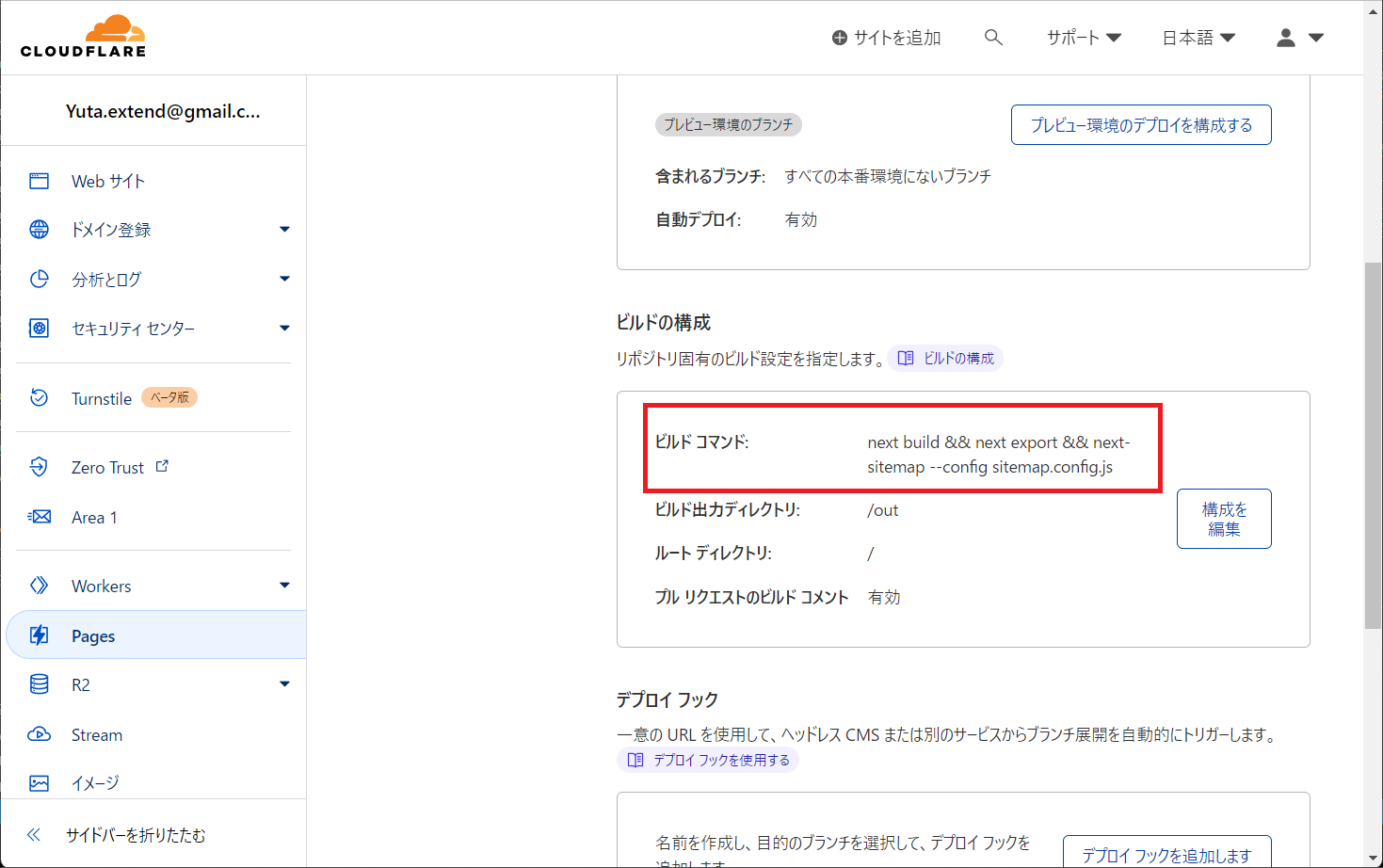This screenshot has width=1383, height=868.
Task: Click the Stream cloud icon
Action: (39, 734)
